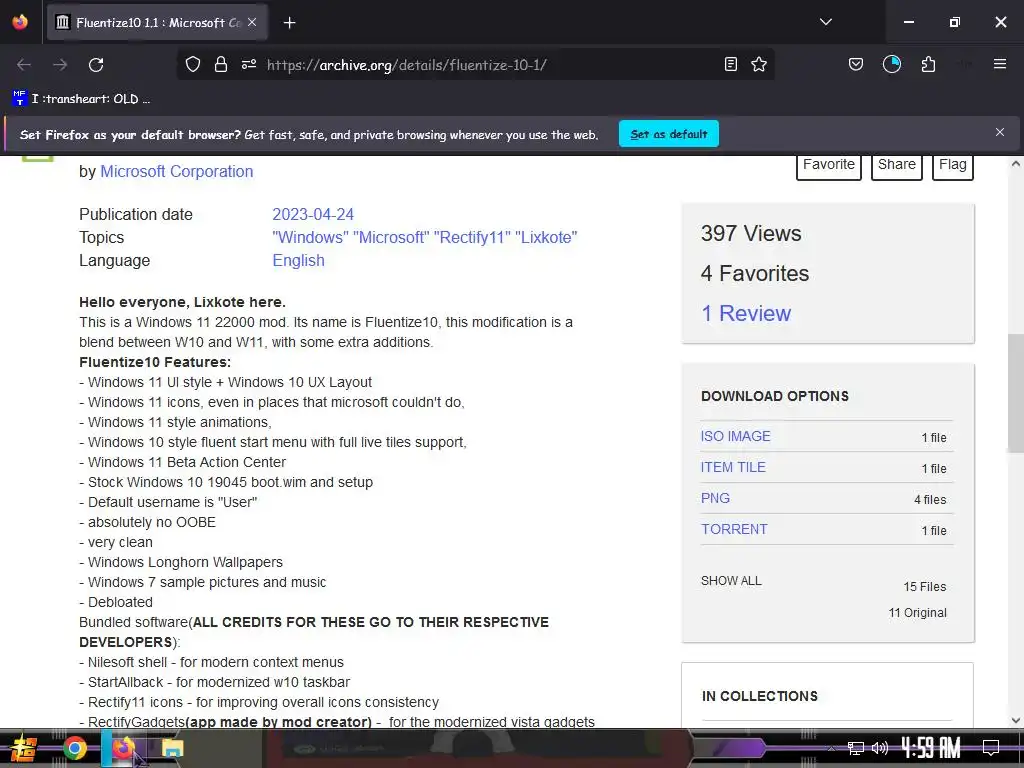Open the ':transheart: OLD' bookmark
Viewport: 1024px width, 768px height.
click(82, 99)
